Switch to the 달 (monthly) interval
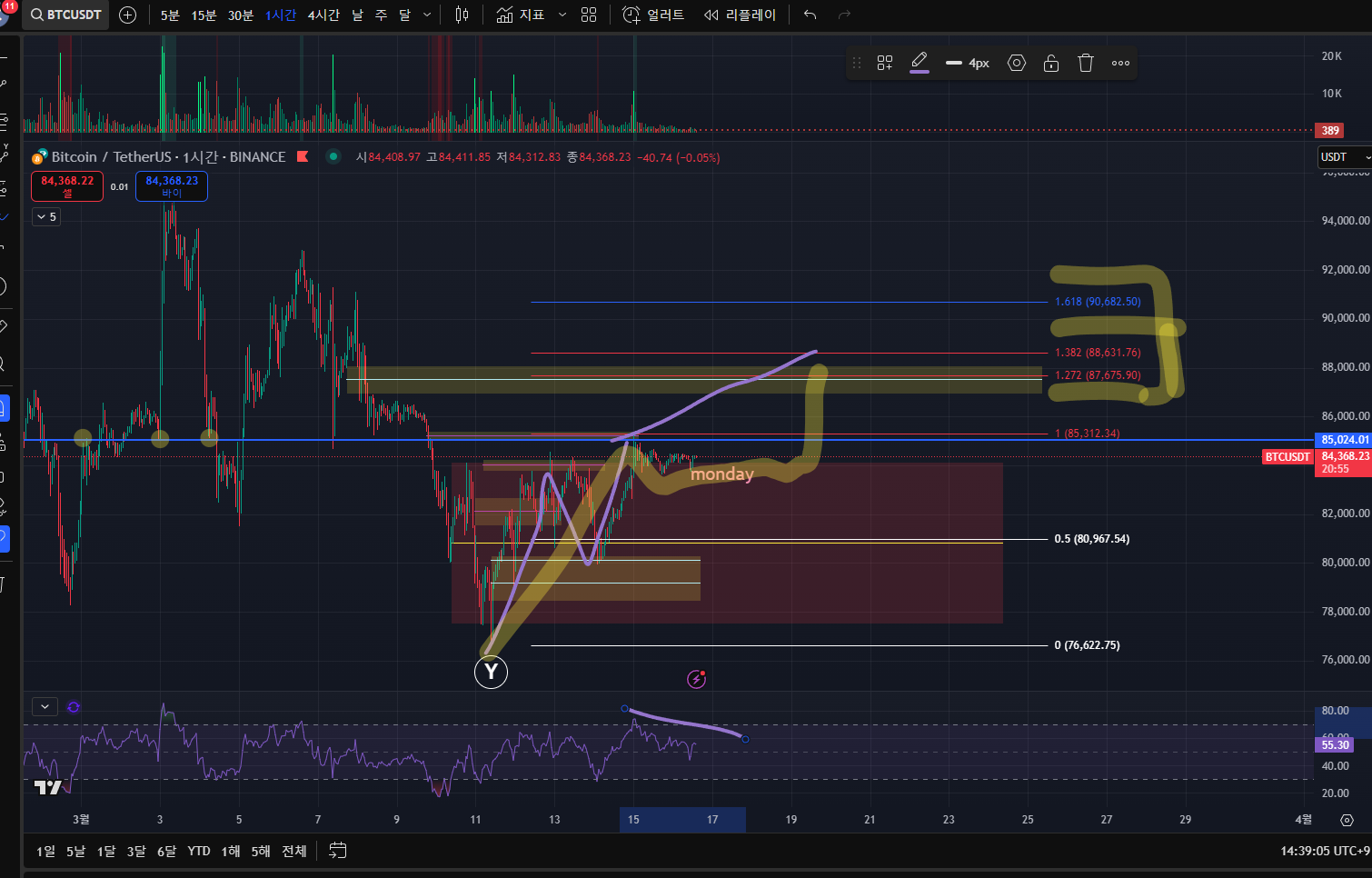 [404, 15]
